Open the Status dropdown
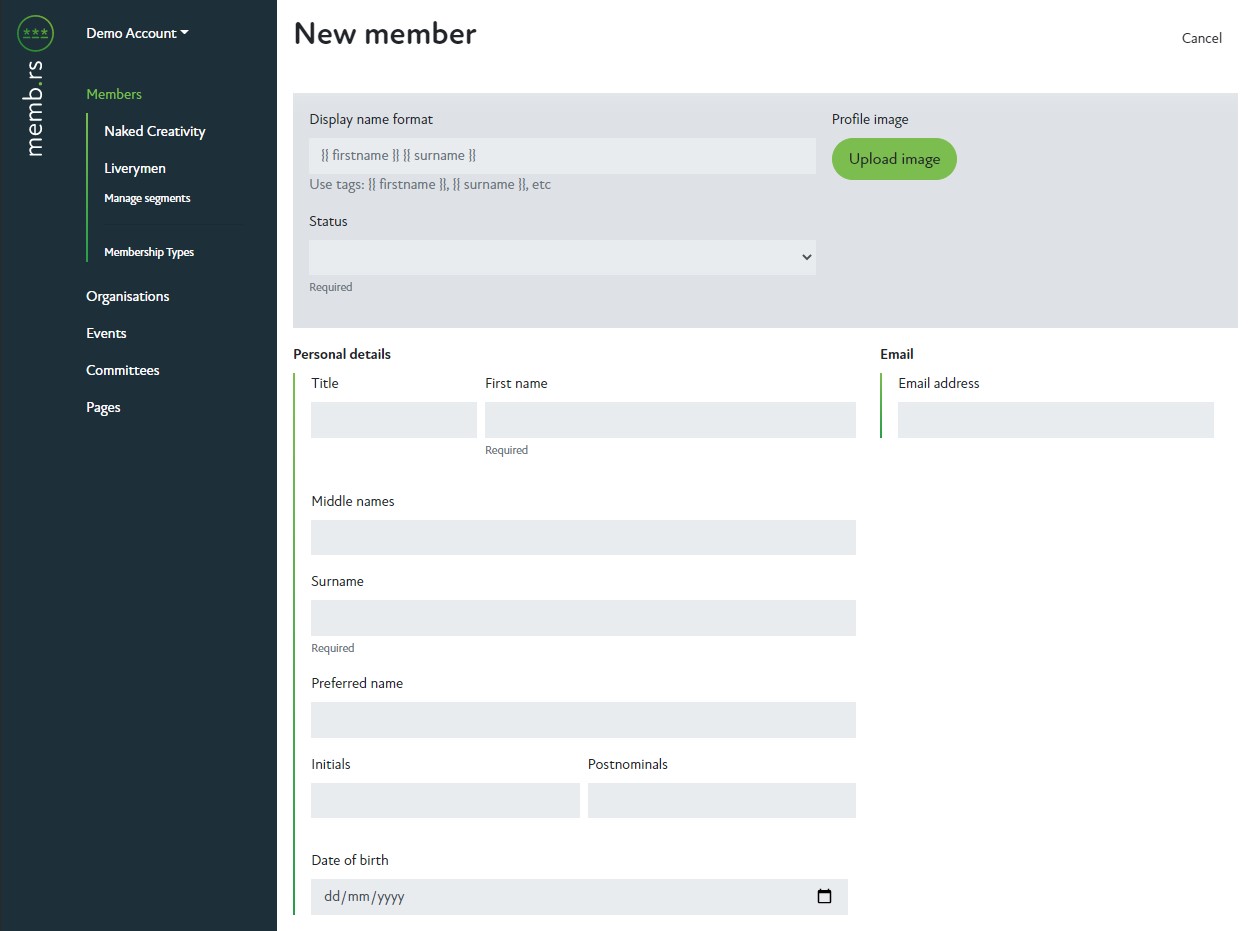 point(562,257)
